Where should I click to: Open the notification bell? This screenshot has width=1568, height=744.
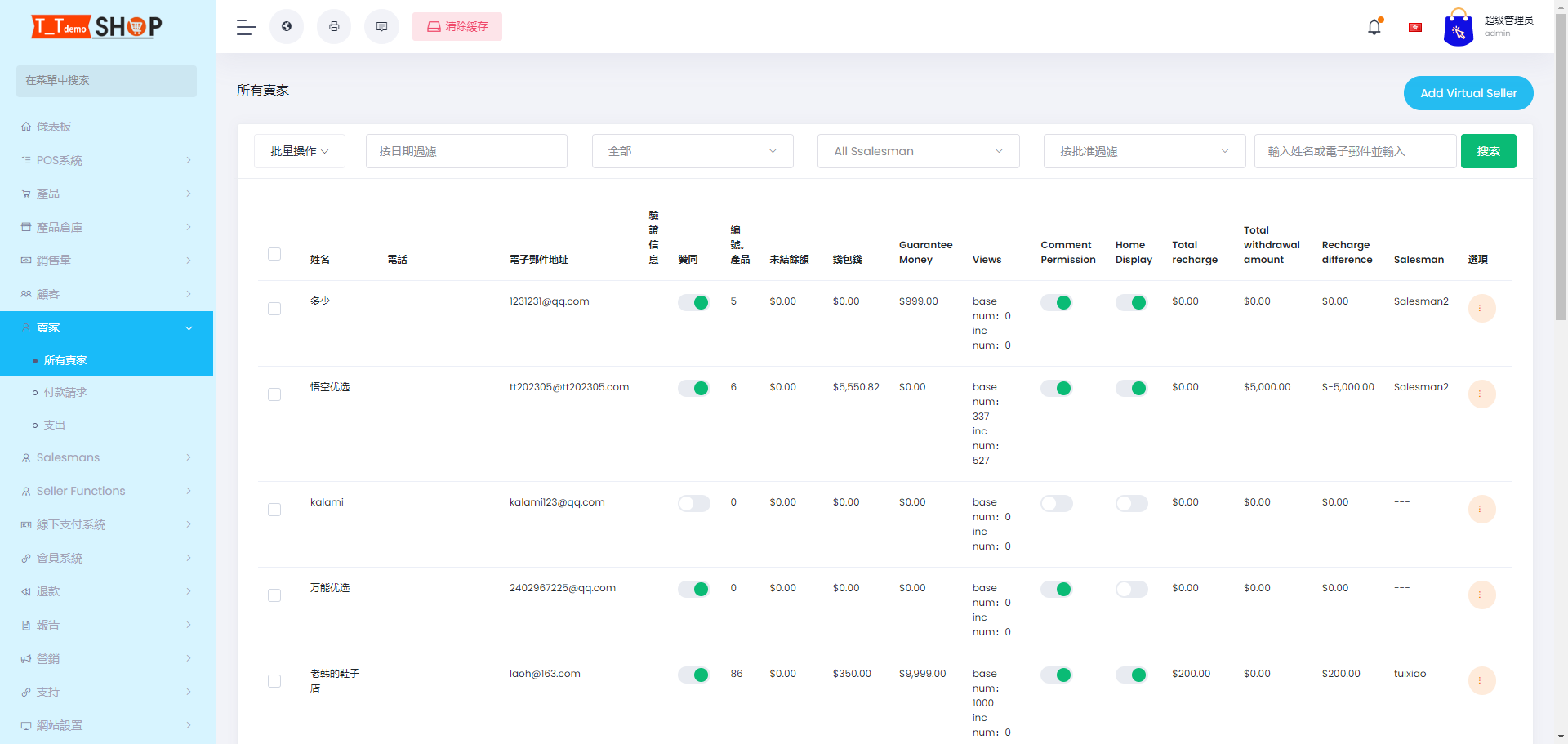1374,27
